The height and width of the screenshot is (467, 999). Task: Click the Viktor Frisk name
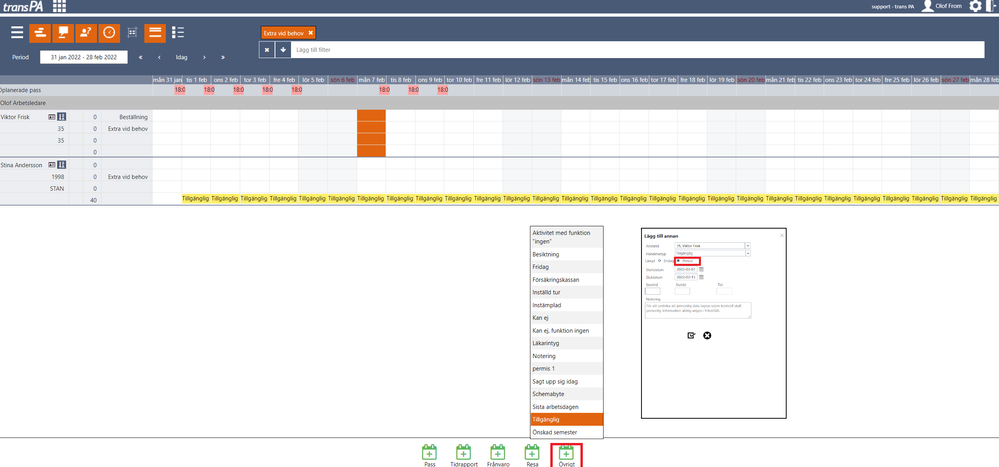pyautogui.click(x=15, y=117)
